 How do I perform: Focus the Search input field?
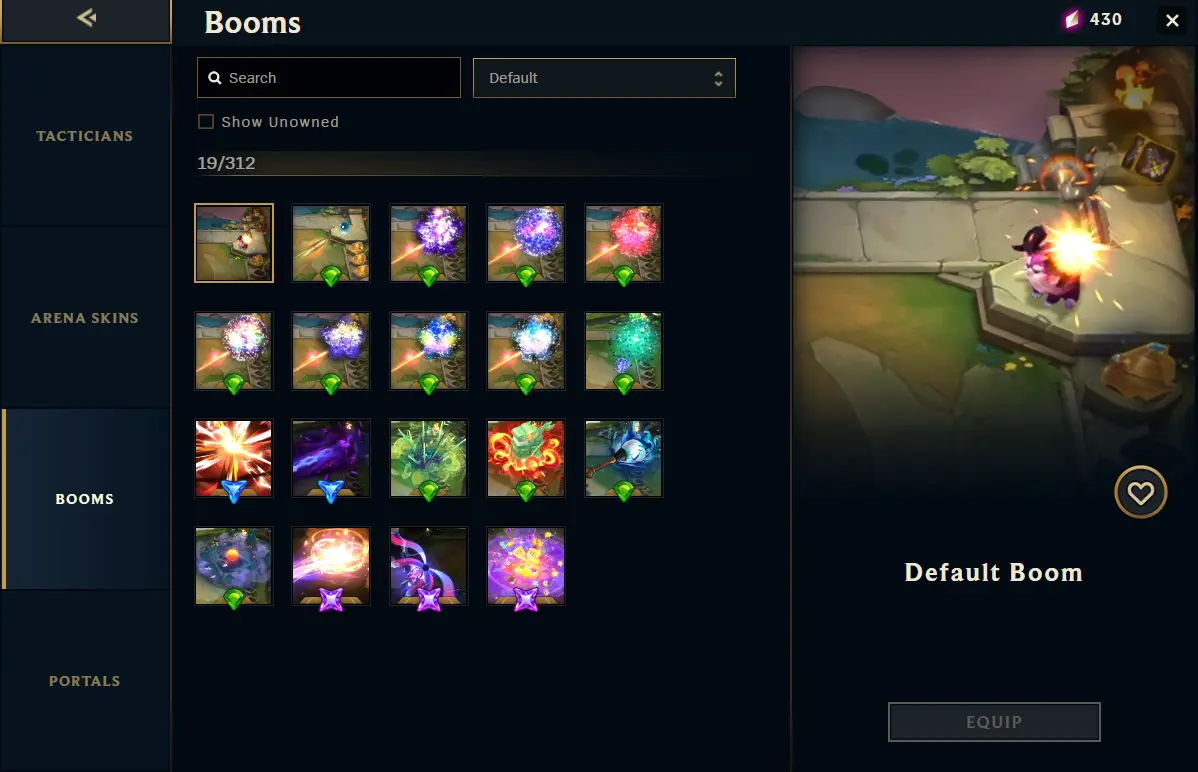coord(329,78)
